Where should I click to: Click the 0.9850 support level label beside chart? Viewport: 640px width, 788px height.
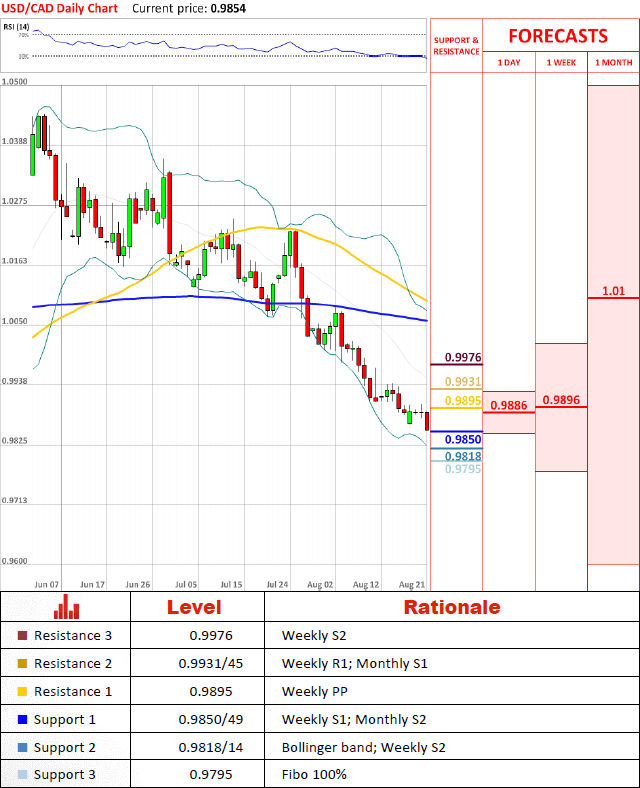(x=463, y=439)
